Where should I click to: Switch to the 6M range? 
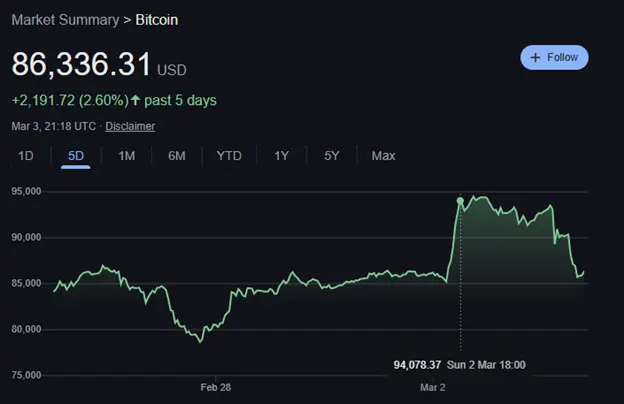(177, 156)
